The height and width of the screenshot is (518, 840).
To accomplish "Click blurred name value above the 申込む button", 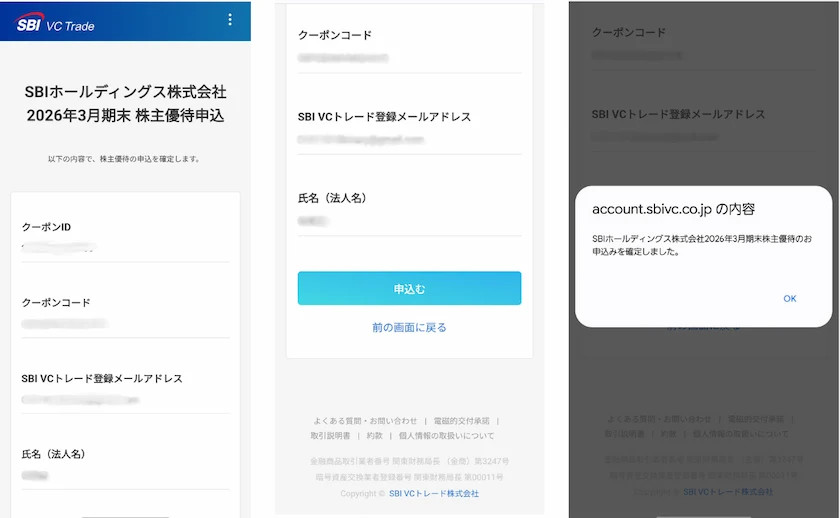I will click(313, 221).
